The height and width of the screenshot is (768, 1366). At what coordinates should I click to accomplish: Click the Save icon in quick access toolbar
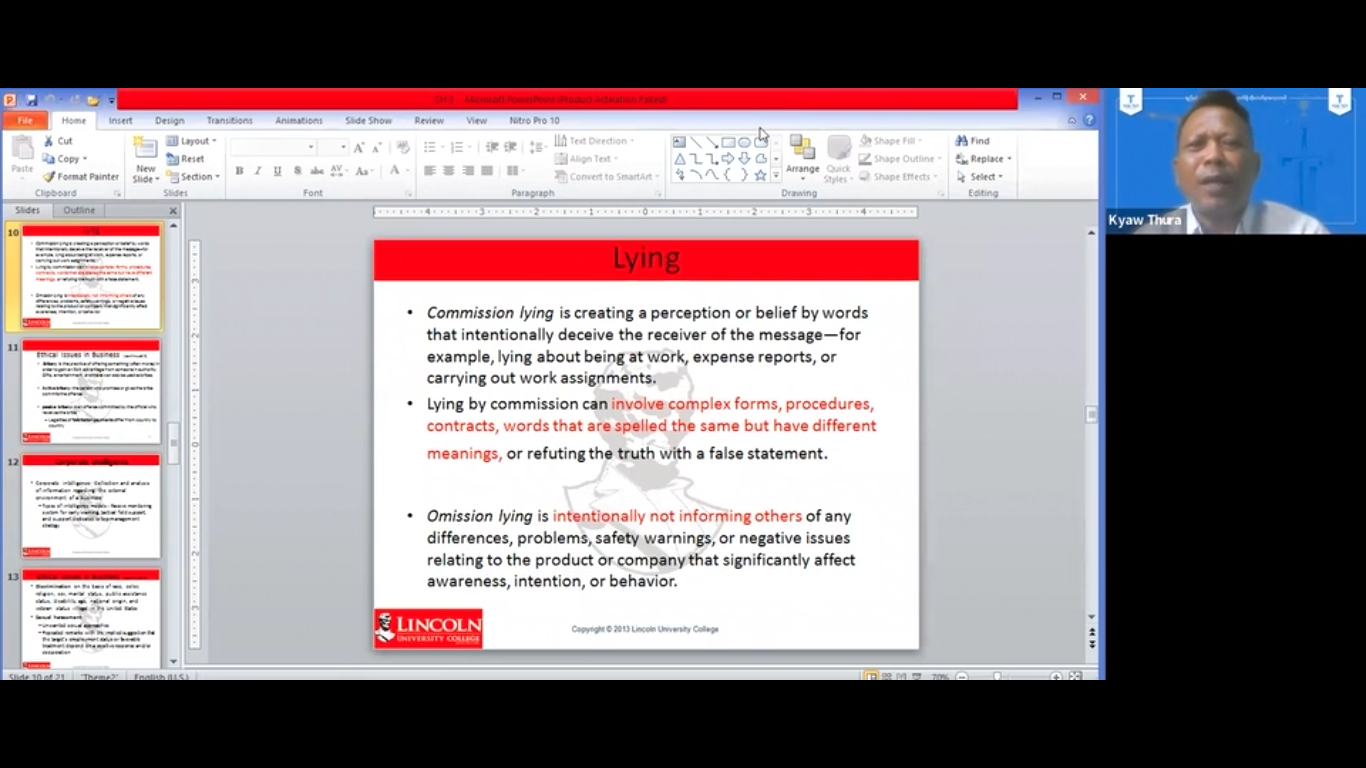(x=31, y=100)
